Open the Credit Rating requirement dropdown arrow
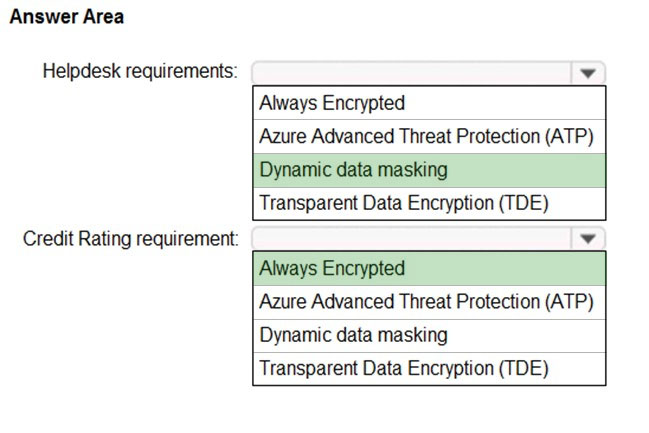 pyautogui.click(x=587, y=238)
